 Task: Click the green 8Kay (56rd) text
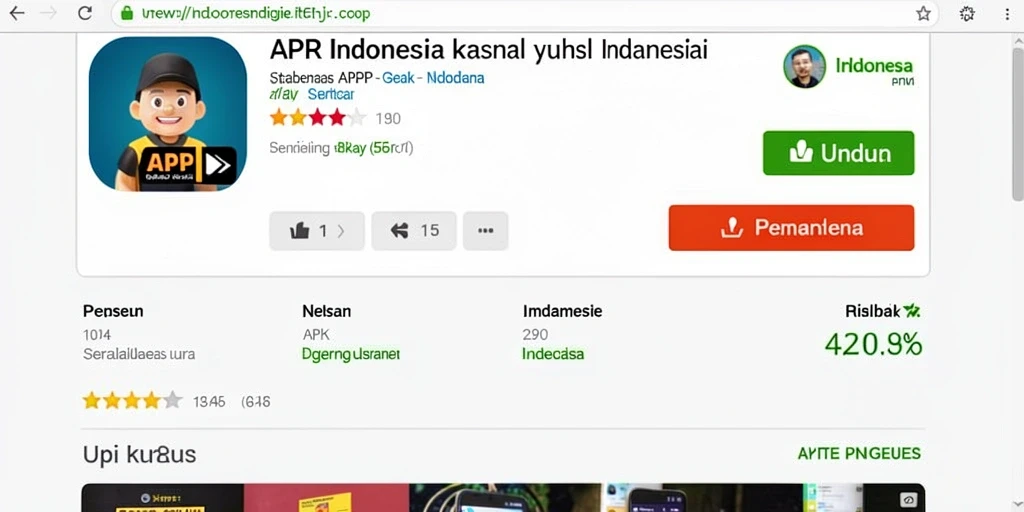373,148
